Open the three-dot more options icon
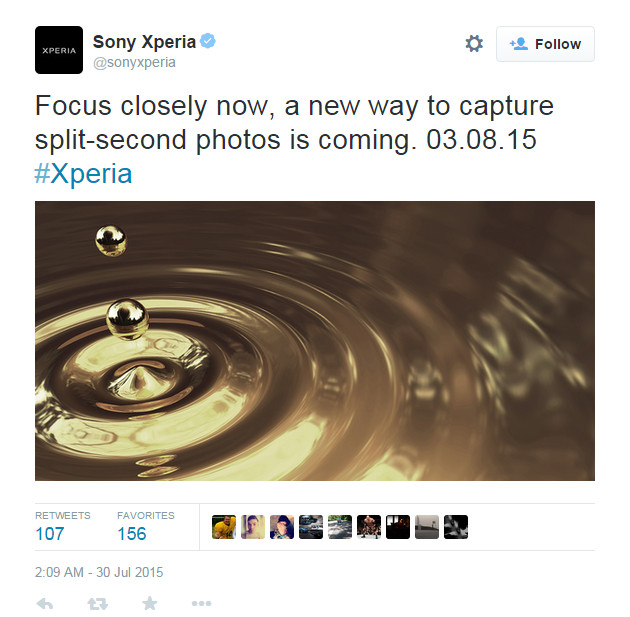Screen dimensions: 630x617 tap(201, 603)
